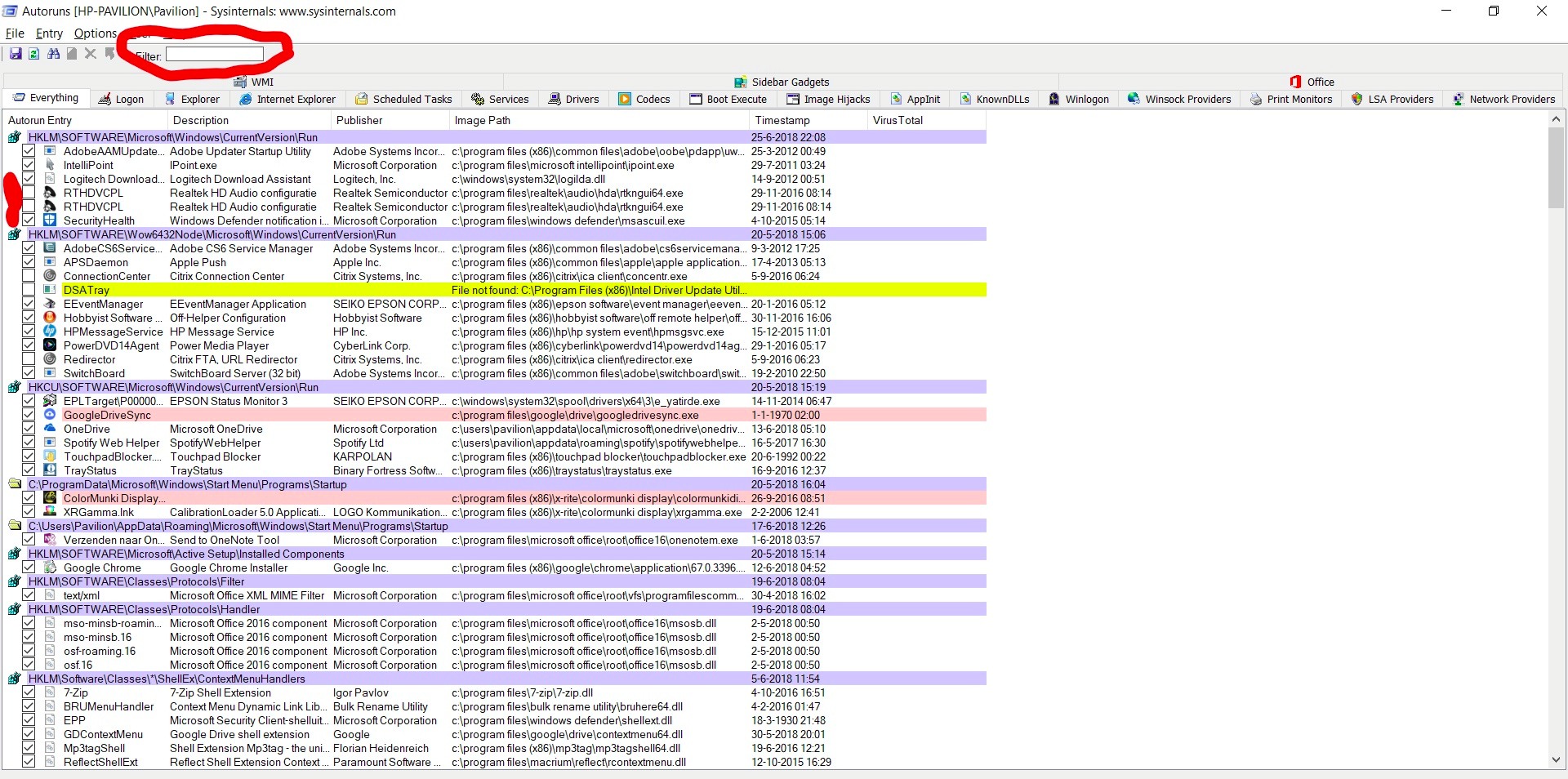Image resolution: width=1568 pixels, height=779 pixels.
Task: Disable the 7-Zip shell extension checkbox
Action: (x=29, y=692)
